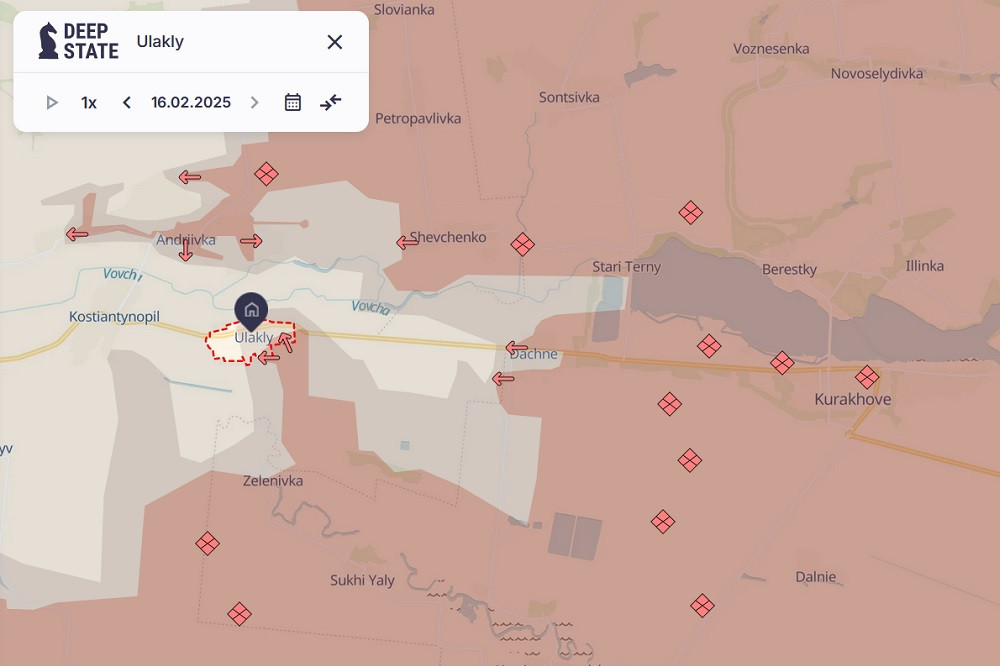
Task: Click the diamond marker southwest of Zelenivka
Action: 207,543
